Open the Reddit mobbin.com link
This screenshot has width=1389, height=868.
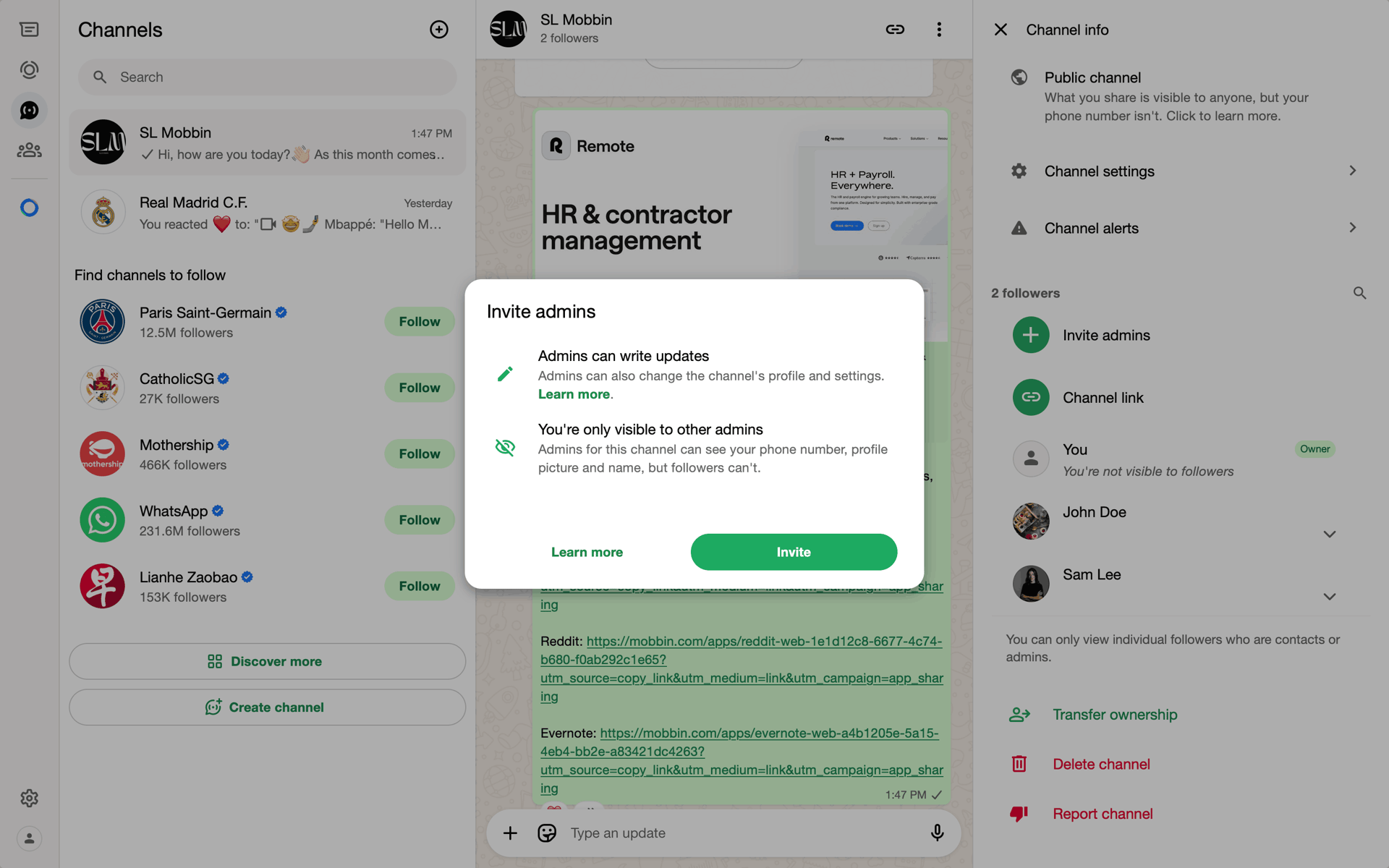click(742, 669)
